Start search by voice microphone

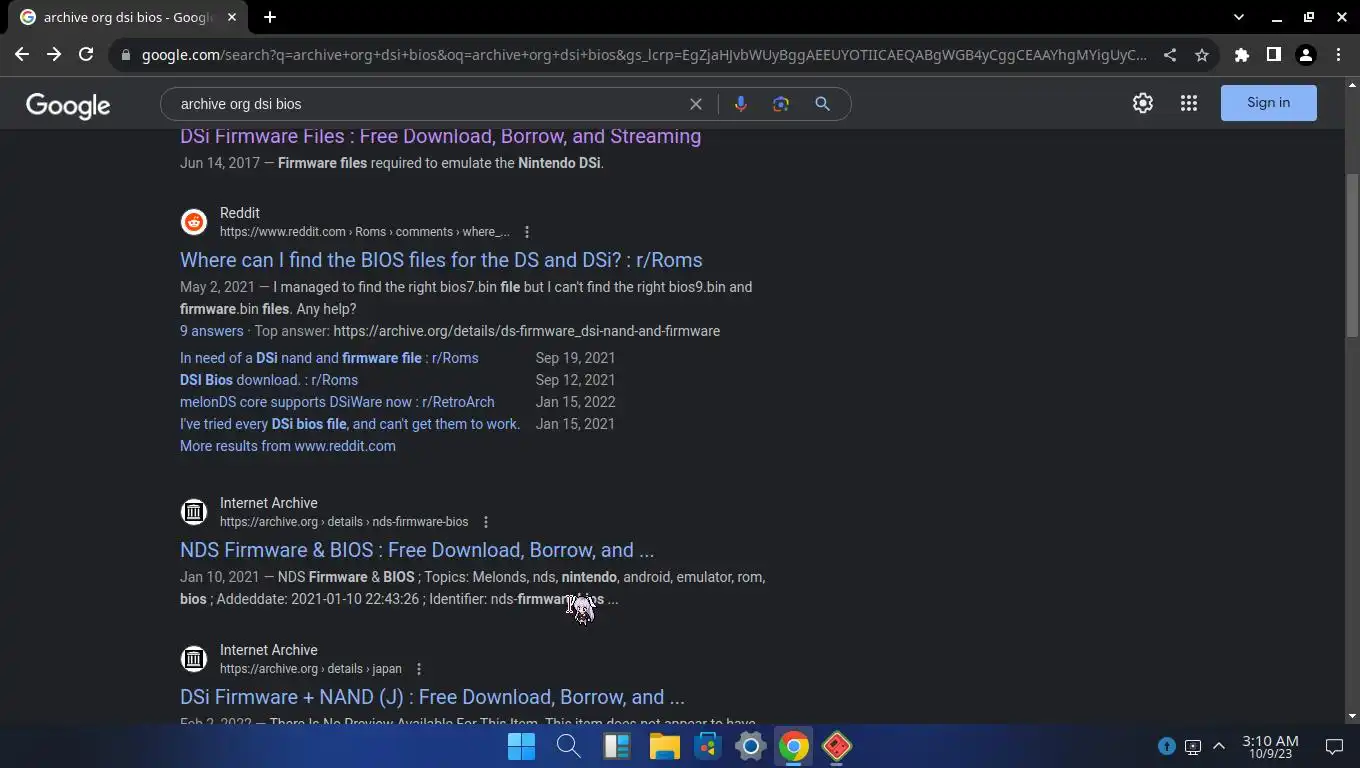[x=741, y=104]
